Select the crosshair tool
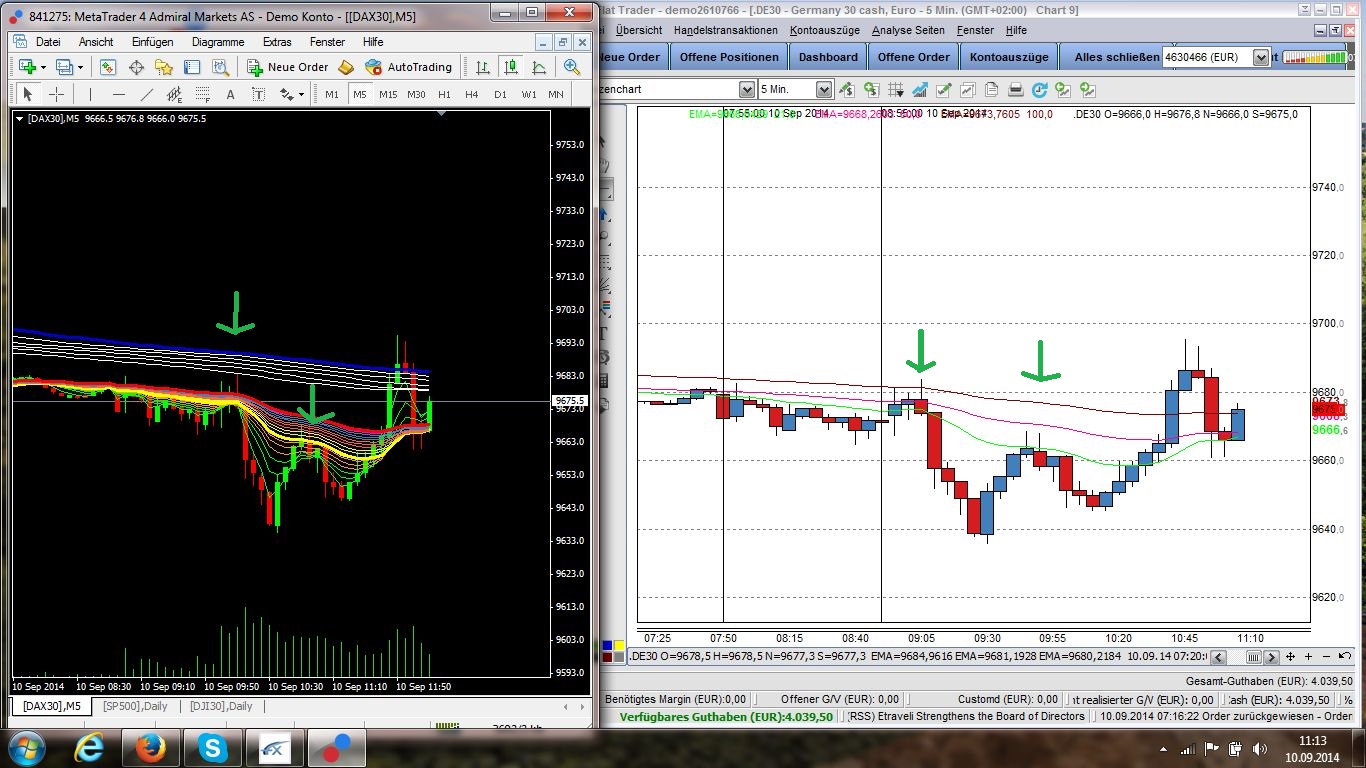 pos(56,94)
